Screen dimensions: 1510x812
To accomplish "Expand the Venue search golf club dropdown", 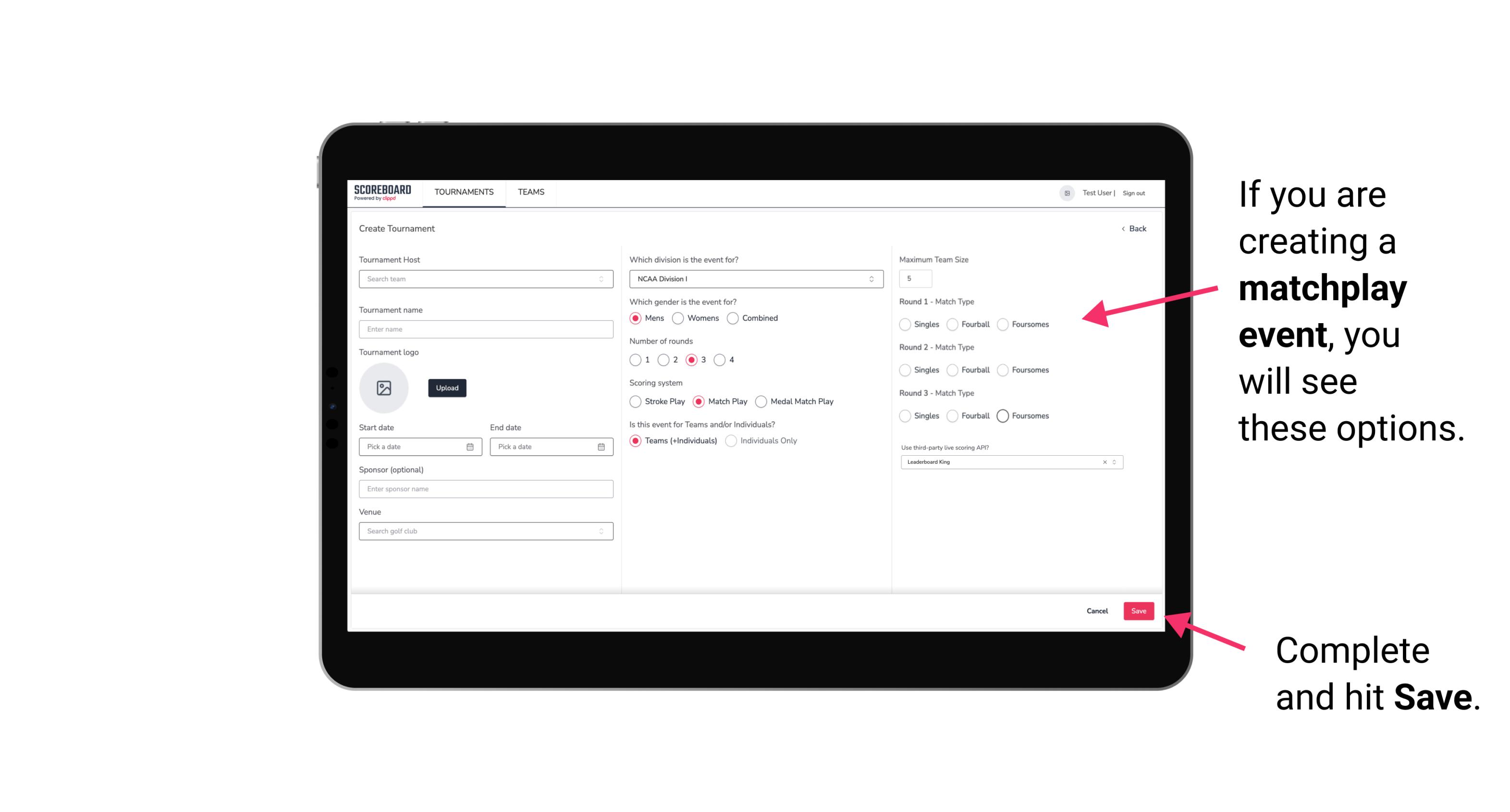I will (x=601, y=531).
